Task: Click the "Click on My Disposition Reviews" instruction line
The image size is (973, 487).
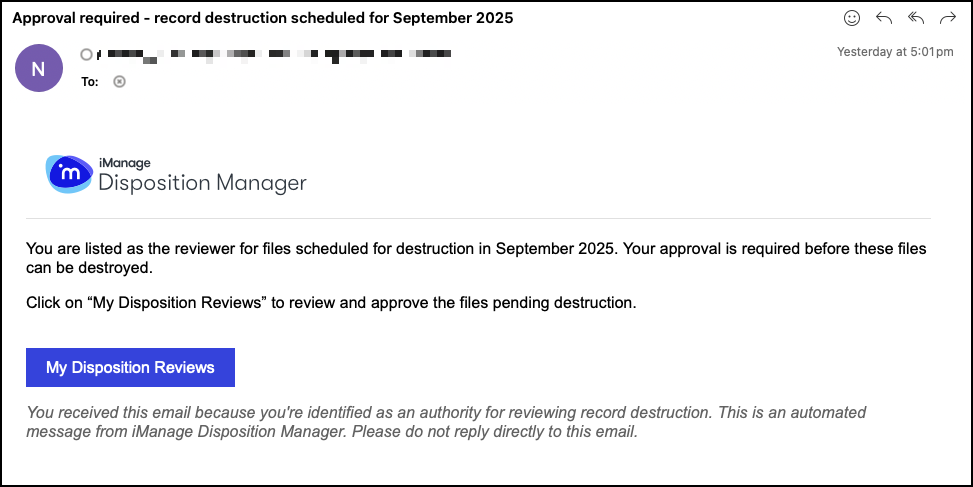Action: point(331,302)
